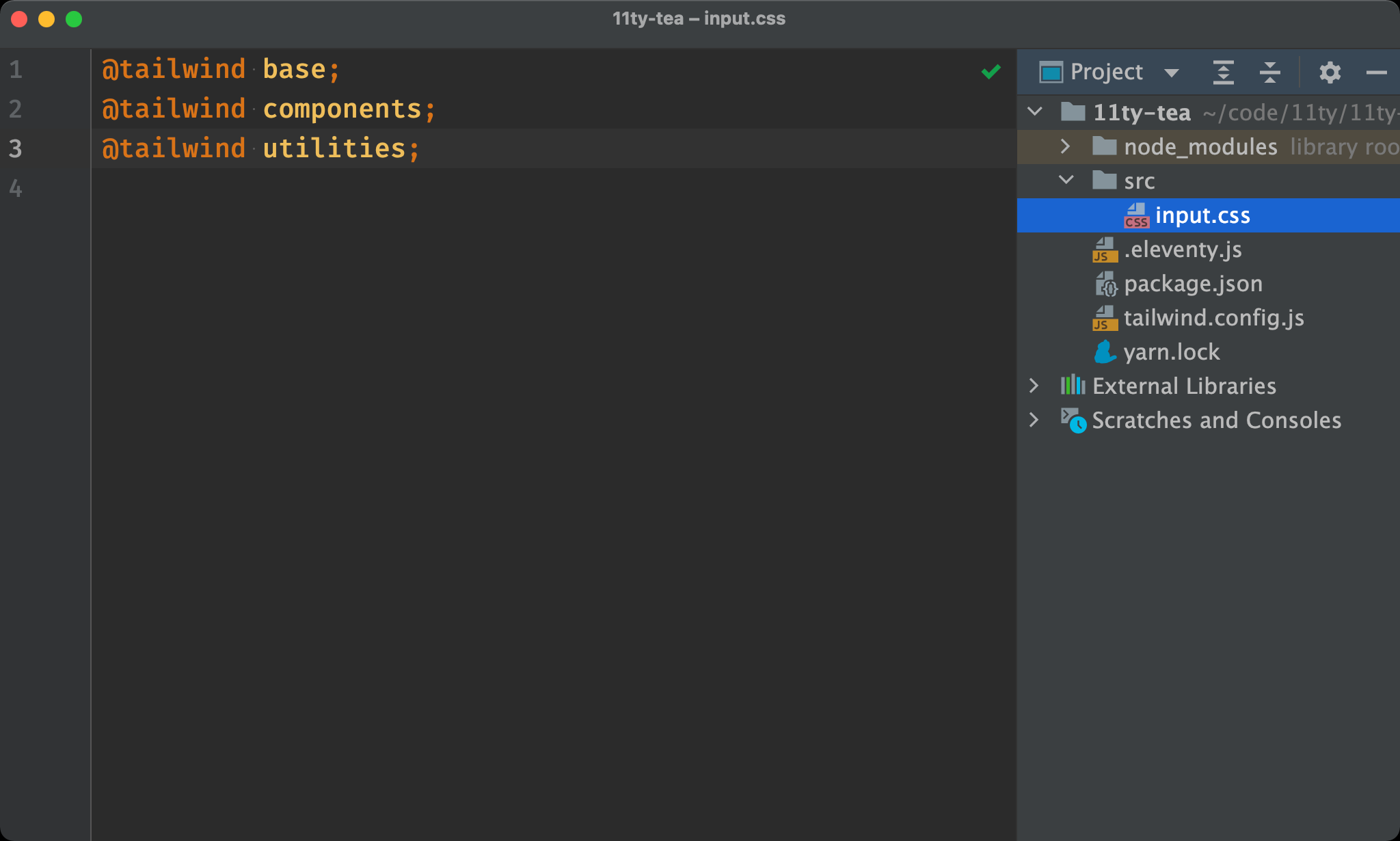The width and height of the screenshot is (1400, 841).
Task: Select the src folder label
Action: pyautogui.click(x=1139, y=181)
